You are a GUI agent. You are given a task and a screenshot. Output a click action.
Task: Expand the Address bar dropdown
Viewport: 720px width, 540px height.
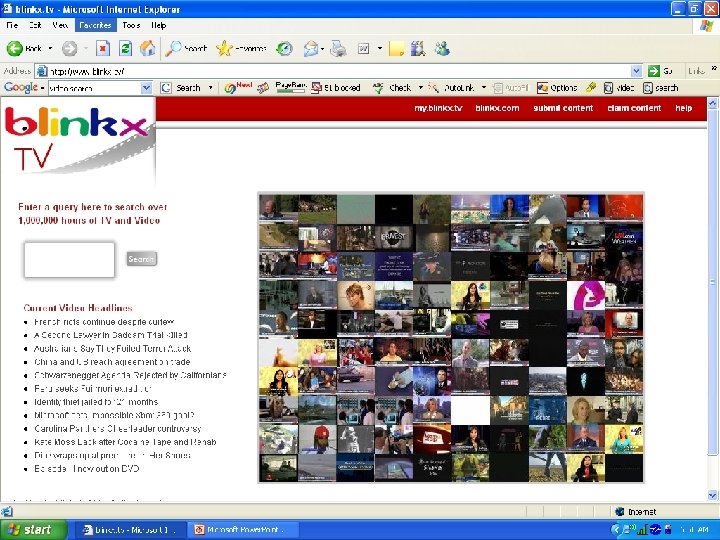[x=636, y=71]
